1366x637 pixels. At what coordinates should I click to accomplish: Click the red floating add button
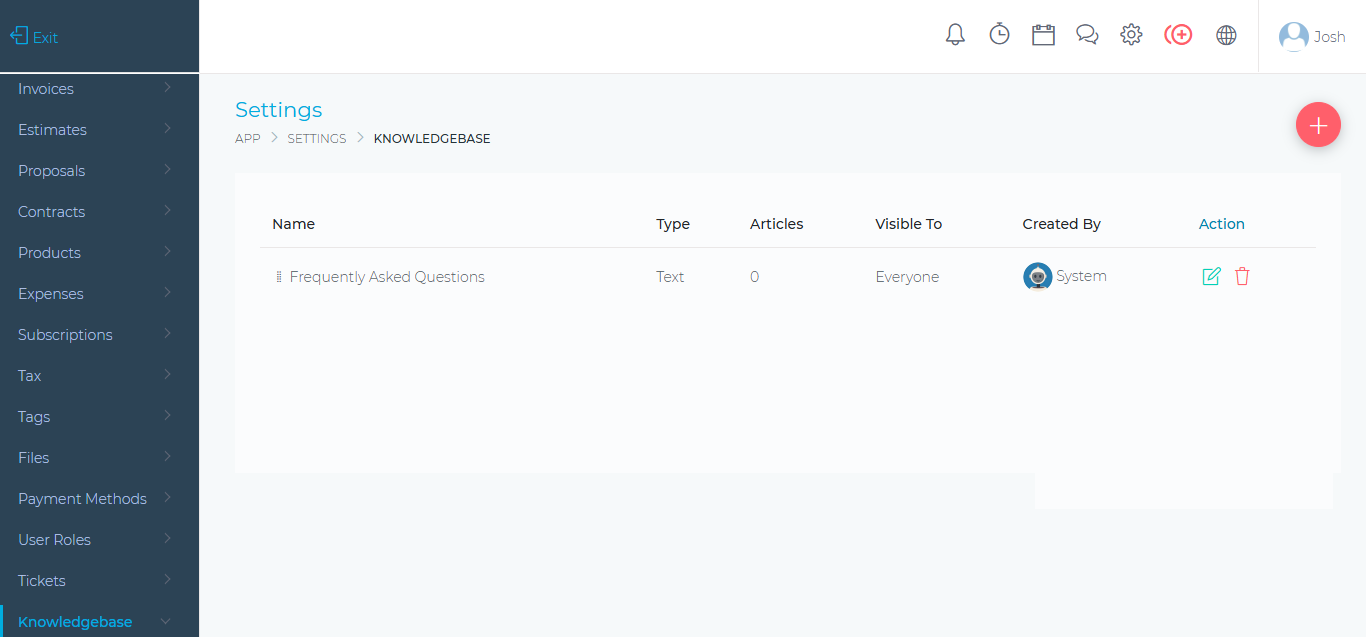(x=1318, y=125)
